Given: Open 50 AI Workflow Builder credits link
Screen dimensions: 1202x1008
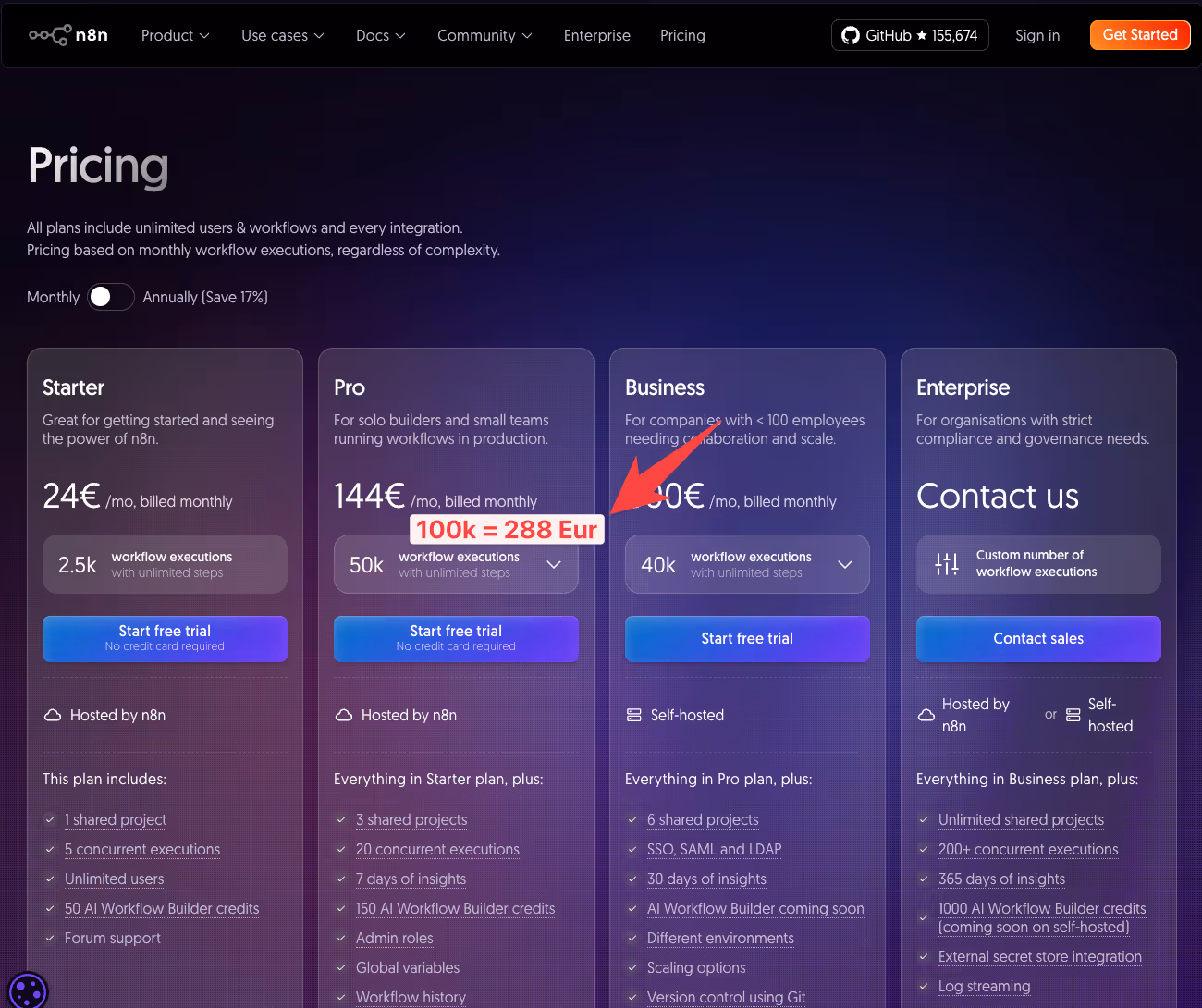Looking at the screenshot, I should (162, 908).
